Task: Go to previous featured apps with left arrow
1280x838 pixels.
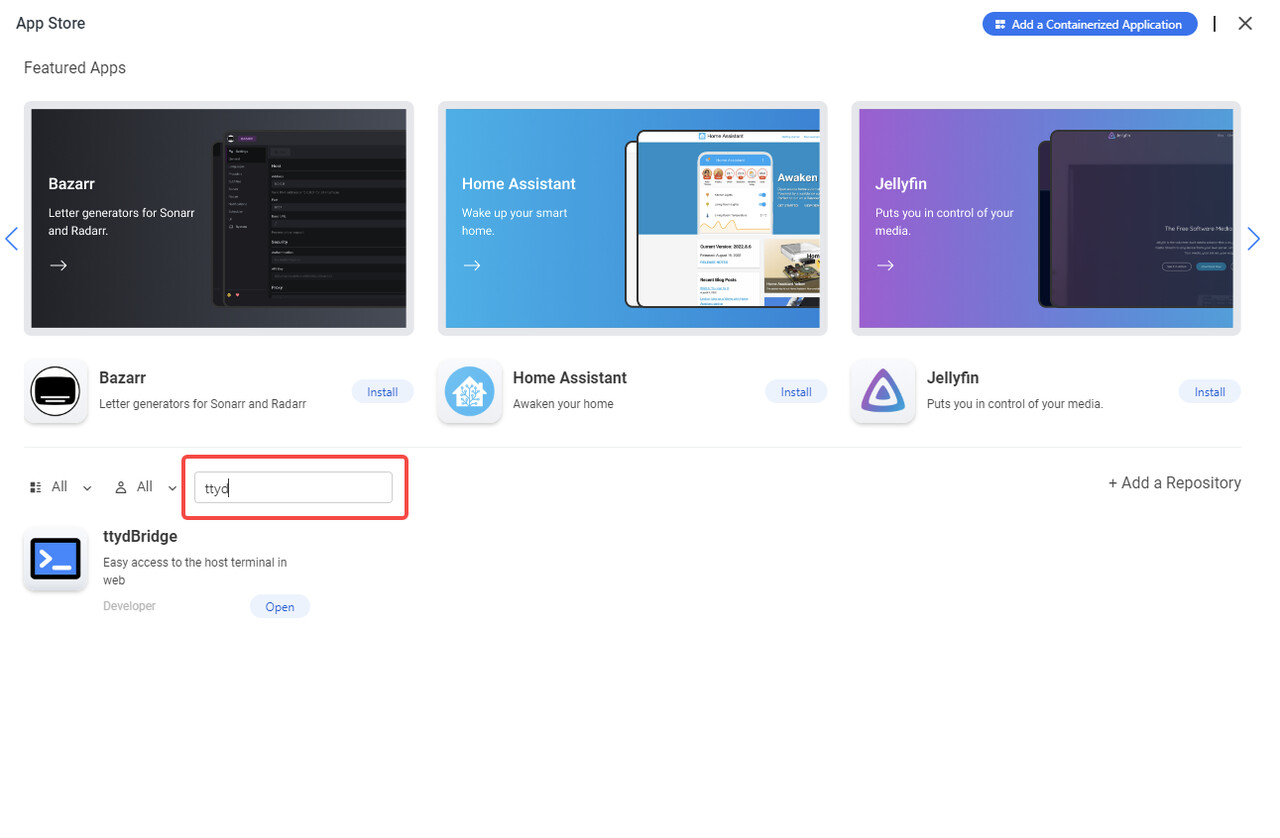Action: tap(12, 239)
